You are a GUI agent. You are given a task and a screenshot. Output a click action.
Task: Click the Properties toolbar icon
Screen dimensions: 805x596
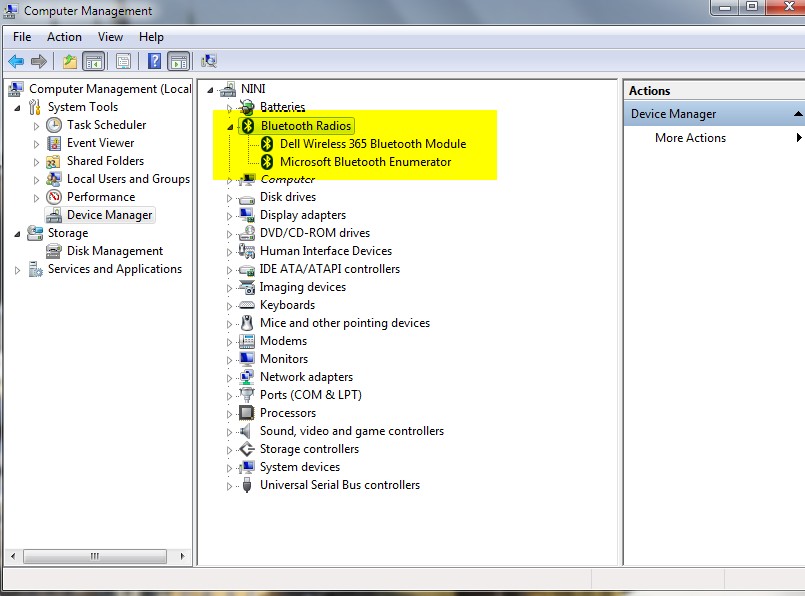point(123,62)
